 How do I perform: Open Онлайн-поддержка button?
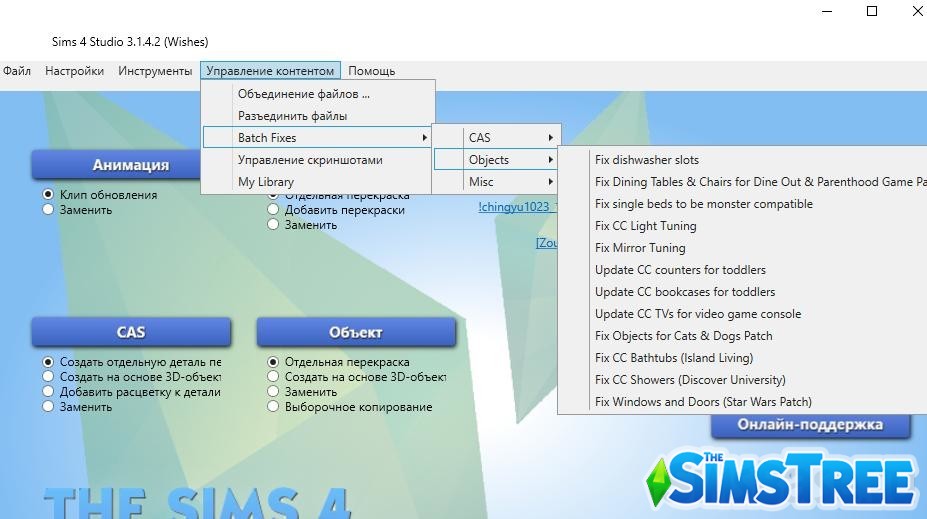pyautogui.click(x=810, y=425)
